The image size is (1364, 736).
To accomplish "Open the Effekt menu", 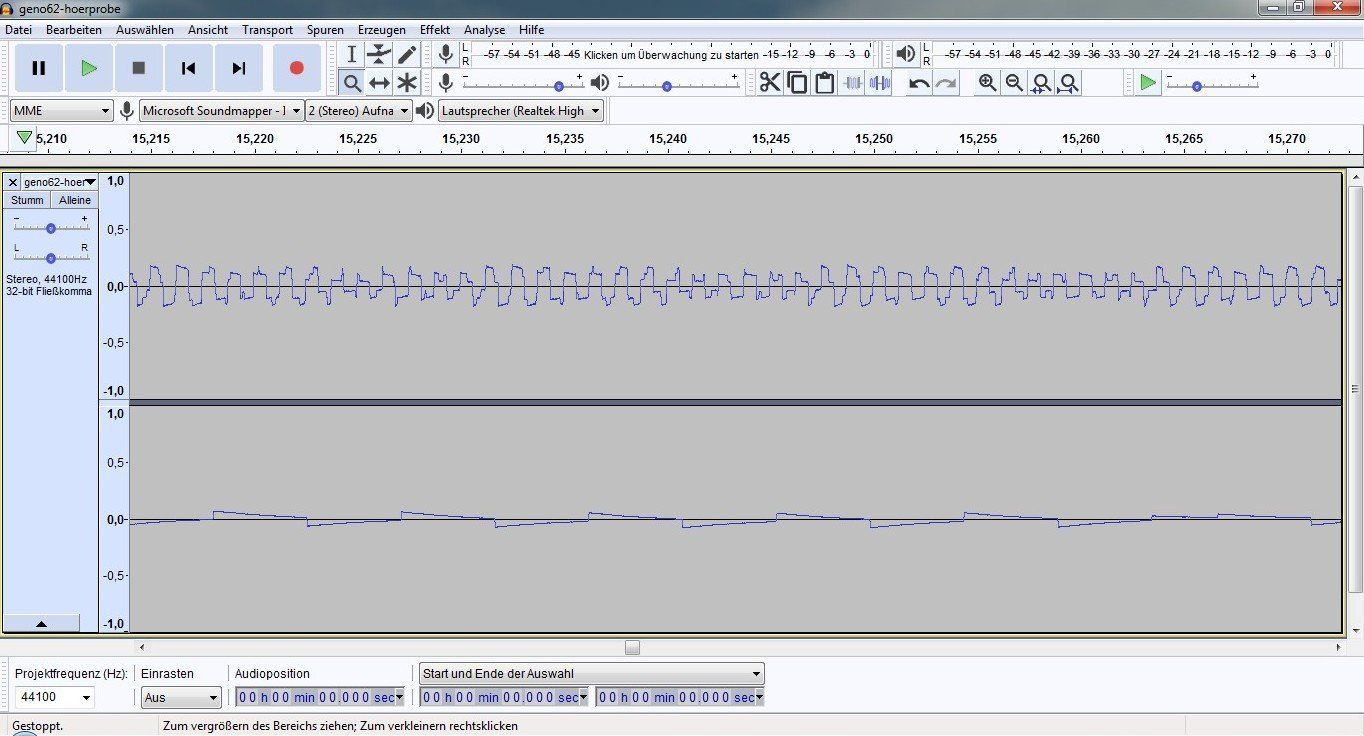I will point(434,30).
